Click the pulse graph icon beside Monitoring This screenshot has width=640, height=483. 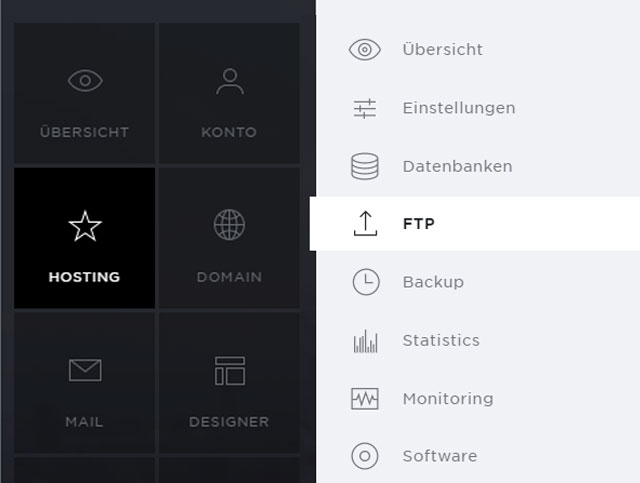point(365,398)
